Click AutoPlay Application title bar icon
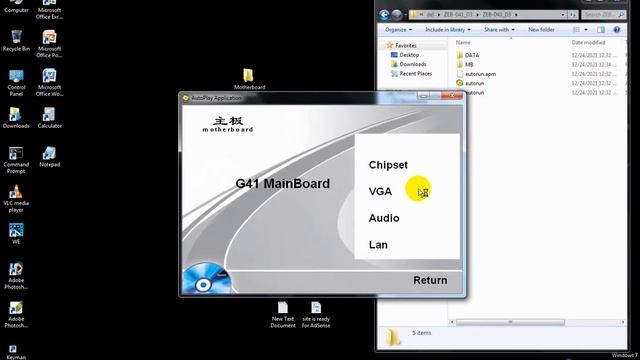This screenshot has width=640, height=360. pyautogui.click(x=186, y=98)
